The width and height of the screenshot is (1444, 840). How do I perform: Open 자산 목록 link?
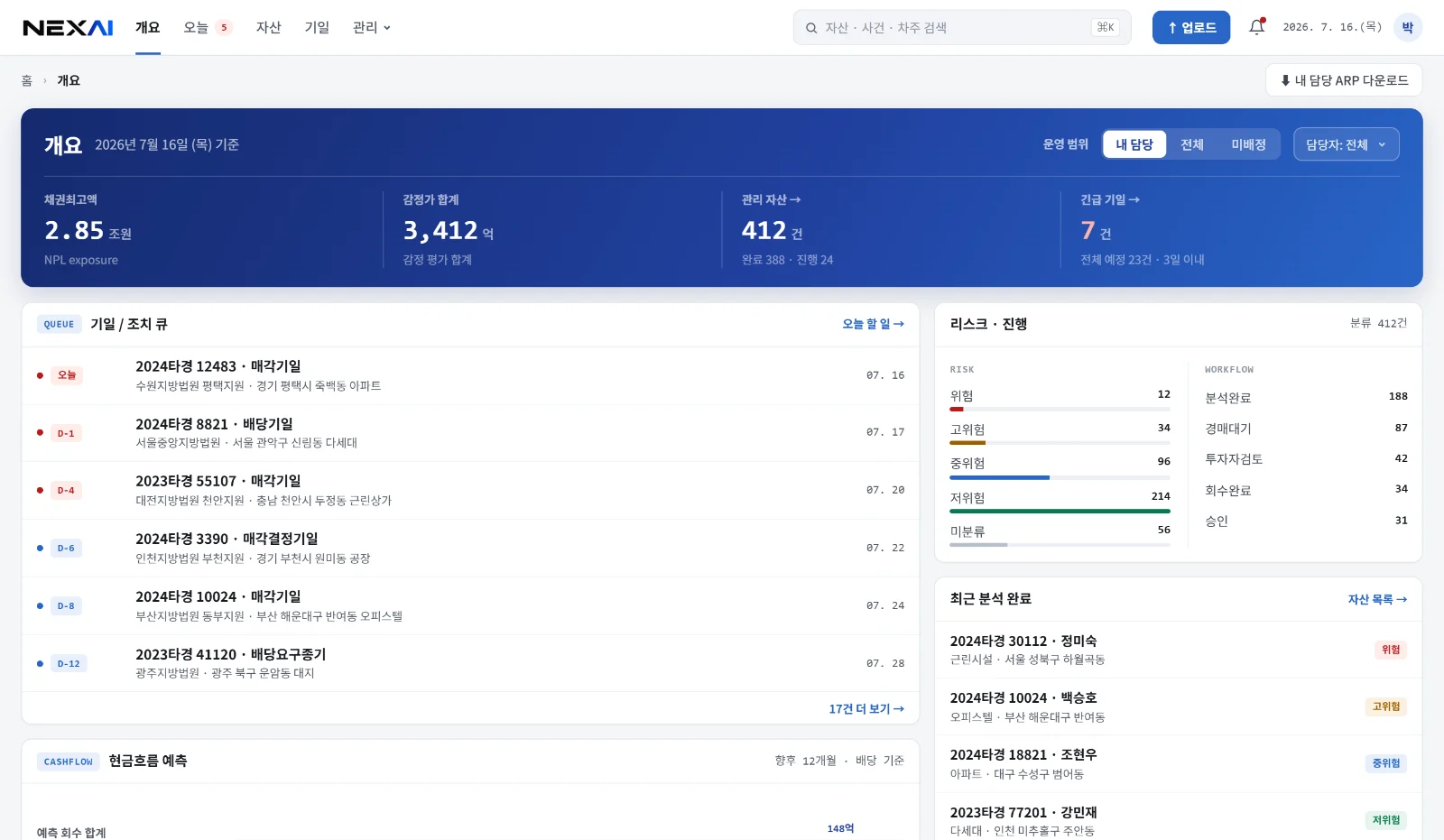1377,599
